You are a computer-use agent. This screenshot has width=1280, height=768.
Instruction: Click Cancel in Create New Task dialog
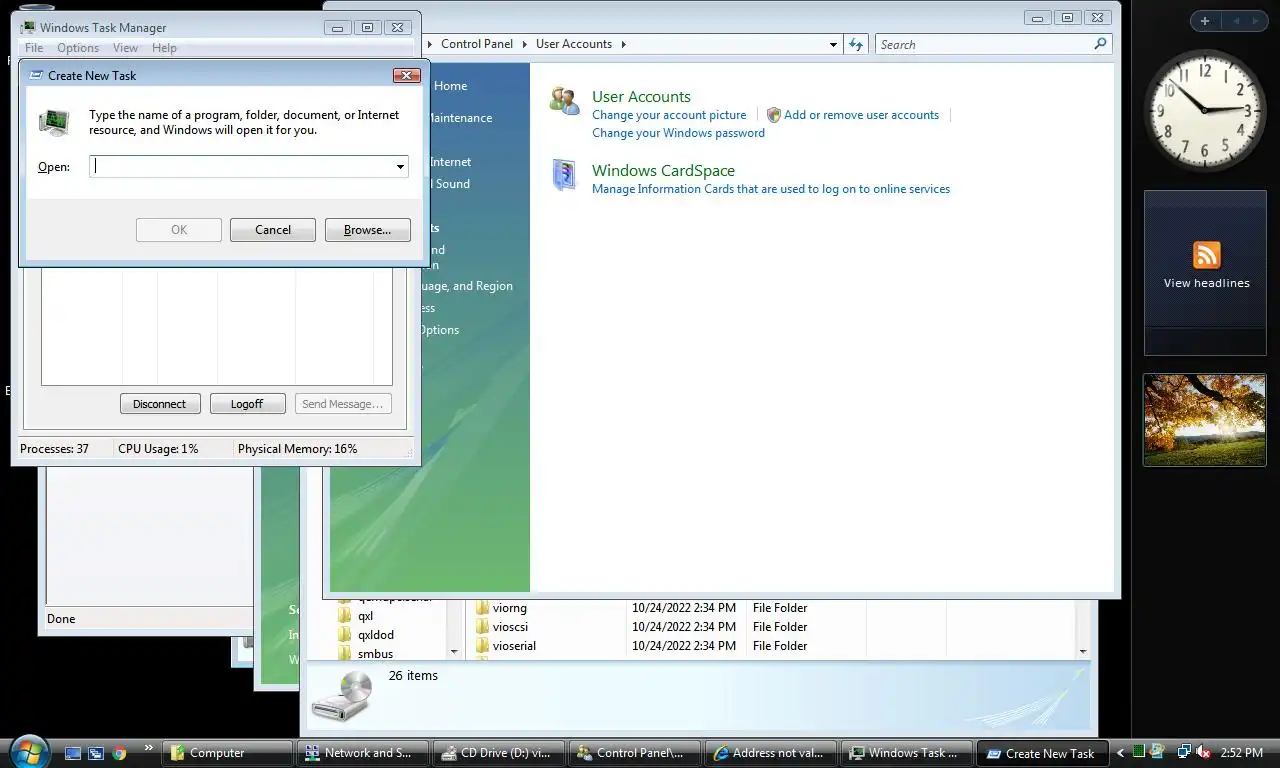click(x=273, y=230)
